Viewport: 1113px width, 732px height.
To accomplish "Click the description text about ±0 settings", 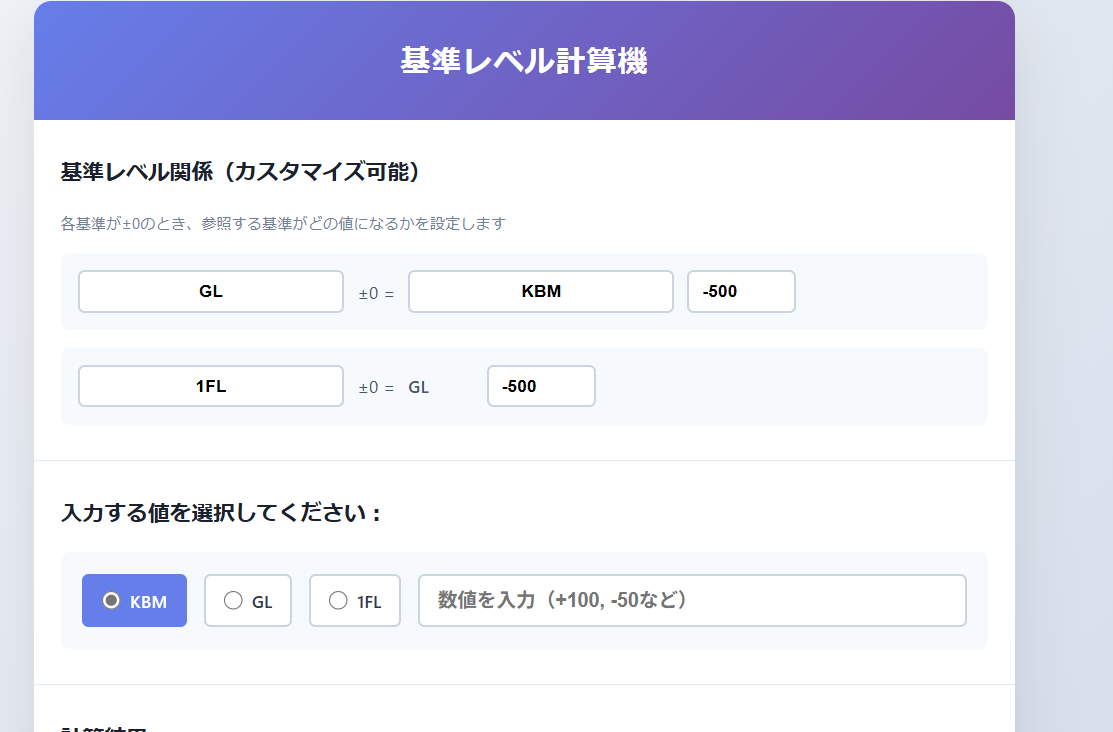I will [x=283, y=224].
